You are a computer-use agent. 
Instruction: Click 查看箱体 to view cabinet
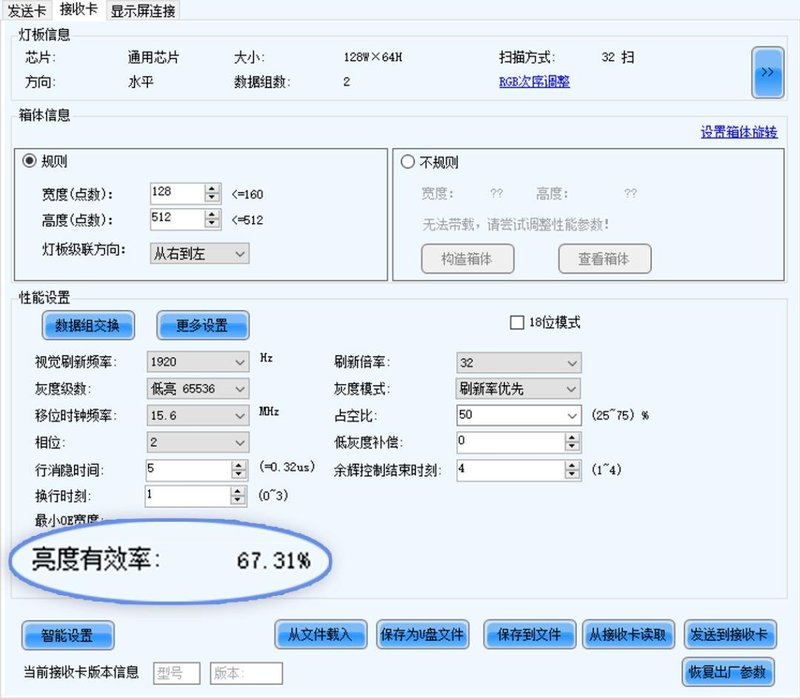click(604, 259)
